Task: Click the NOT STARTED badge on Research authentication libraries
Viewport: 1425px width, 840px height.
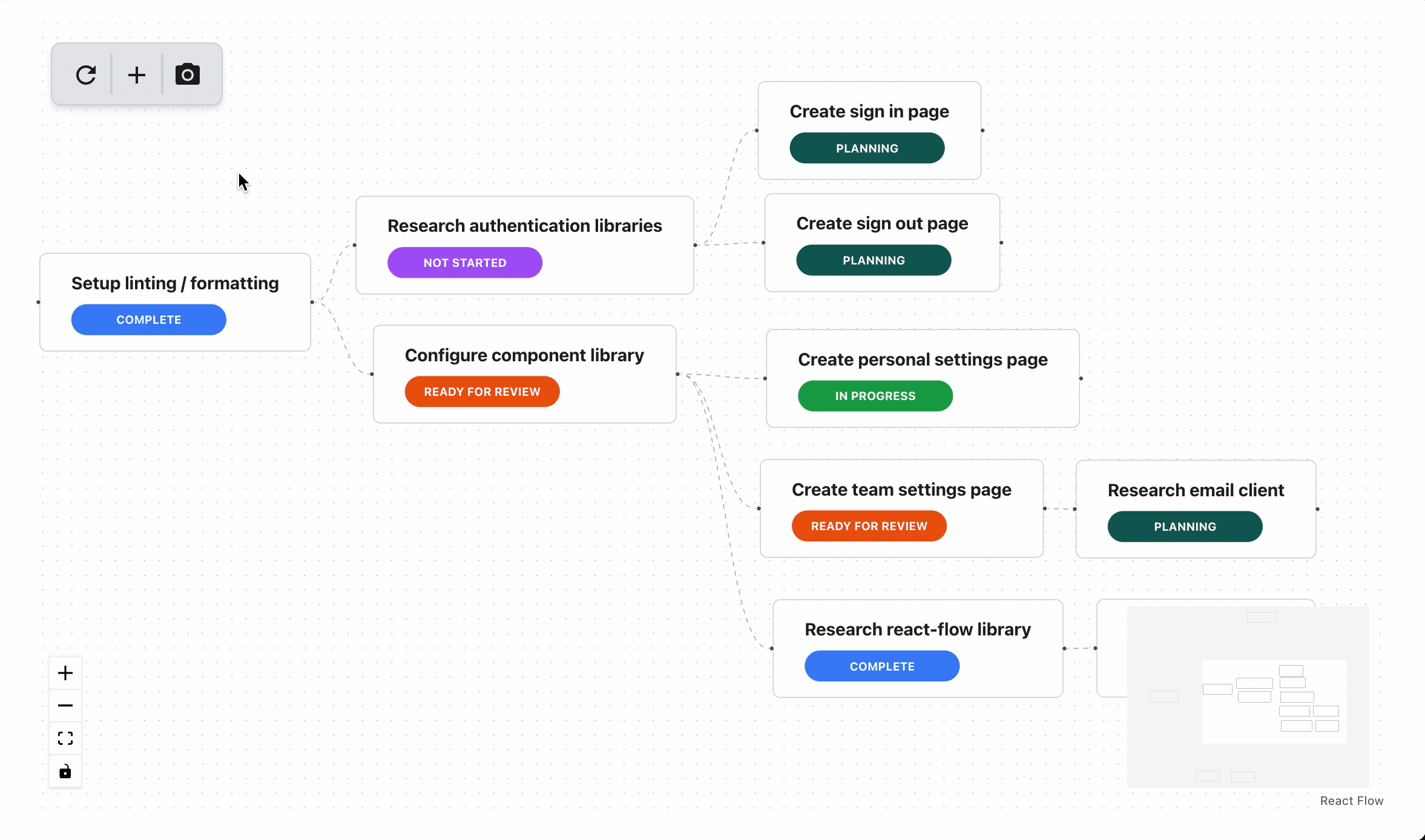Action: (x=465, y=262)
